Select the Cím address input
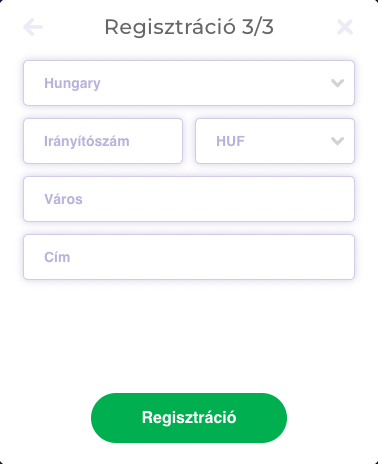Viewport: 378px width, 464px height. point(189,257)
